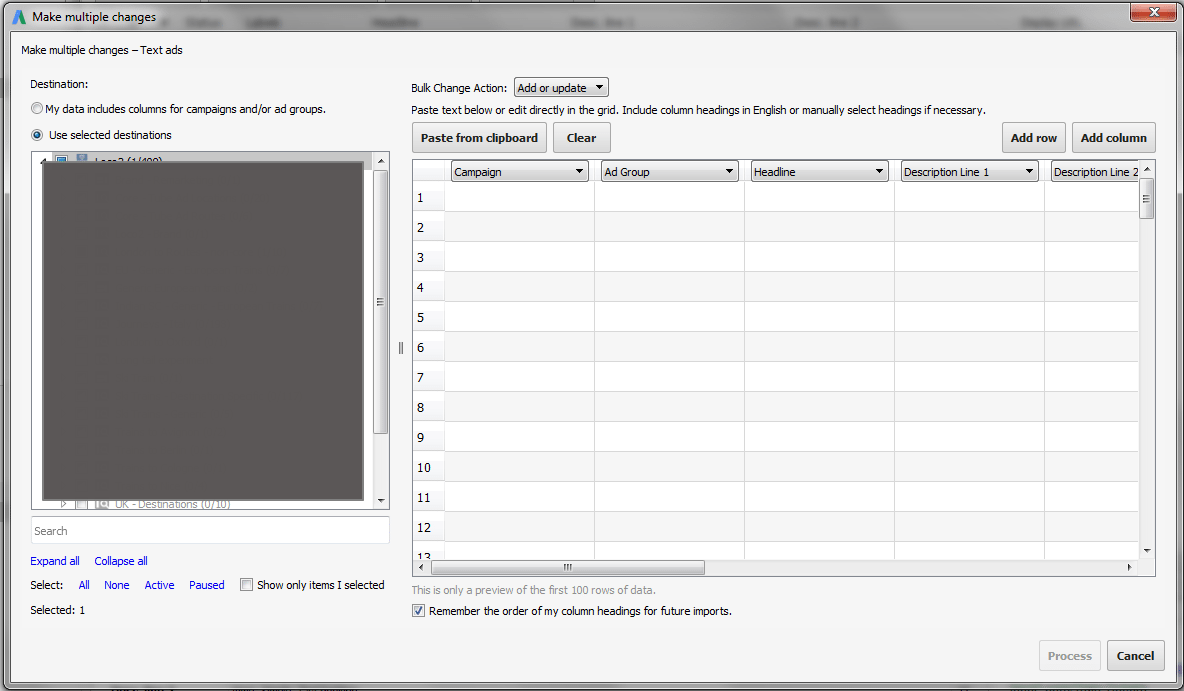Viewport: 1184px width, 691px height.
Task: Click the Expand all link
Action: (55, 561)
